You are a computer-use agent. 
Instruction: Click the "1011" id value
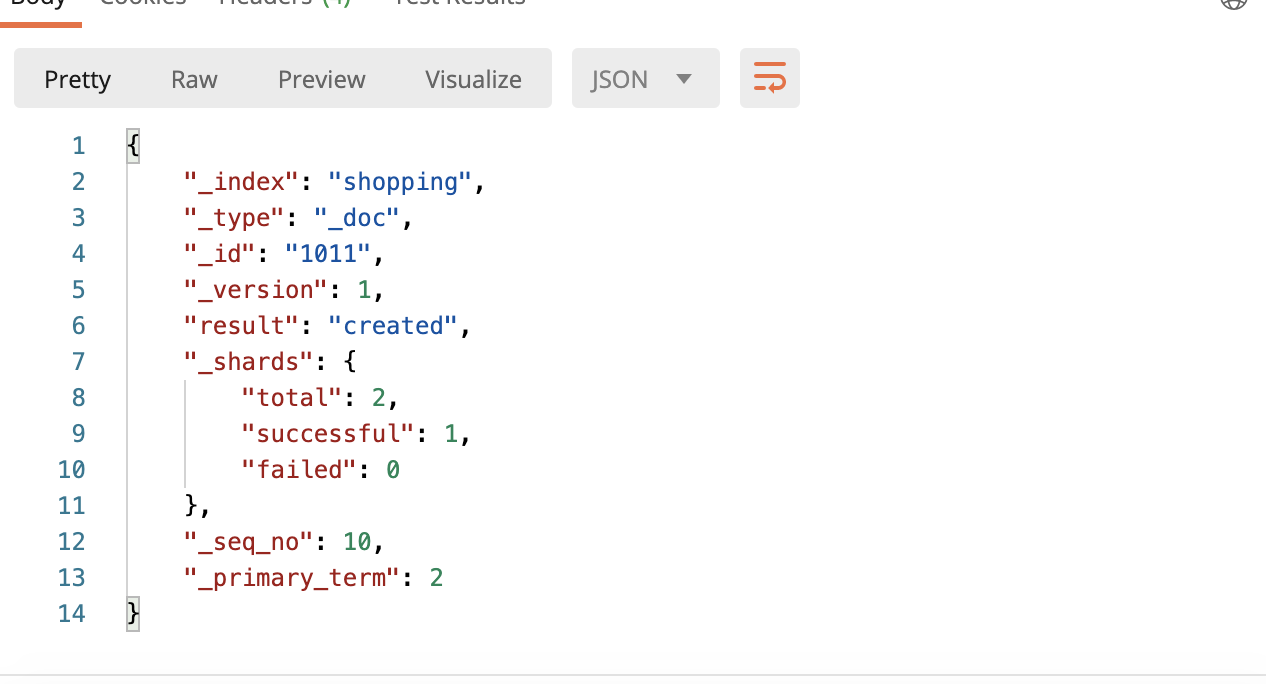tap(328, 254)
